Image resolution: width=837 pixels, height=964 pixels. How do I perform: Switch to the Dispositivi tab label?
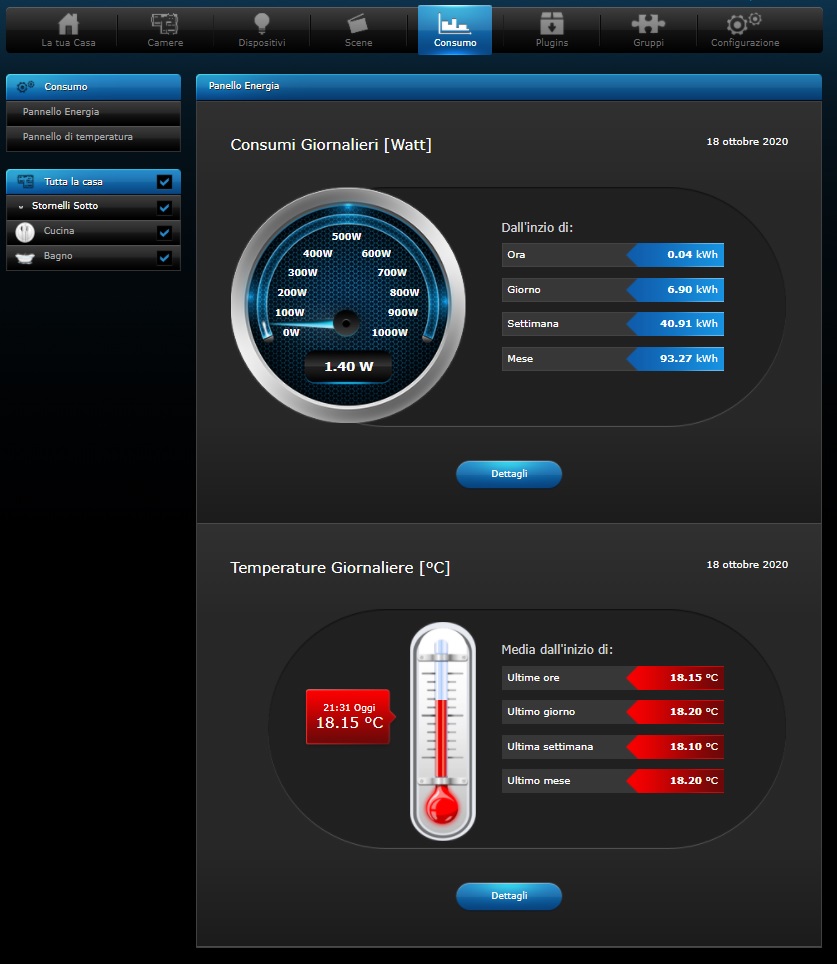(262, 43)
